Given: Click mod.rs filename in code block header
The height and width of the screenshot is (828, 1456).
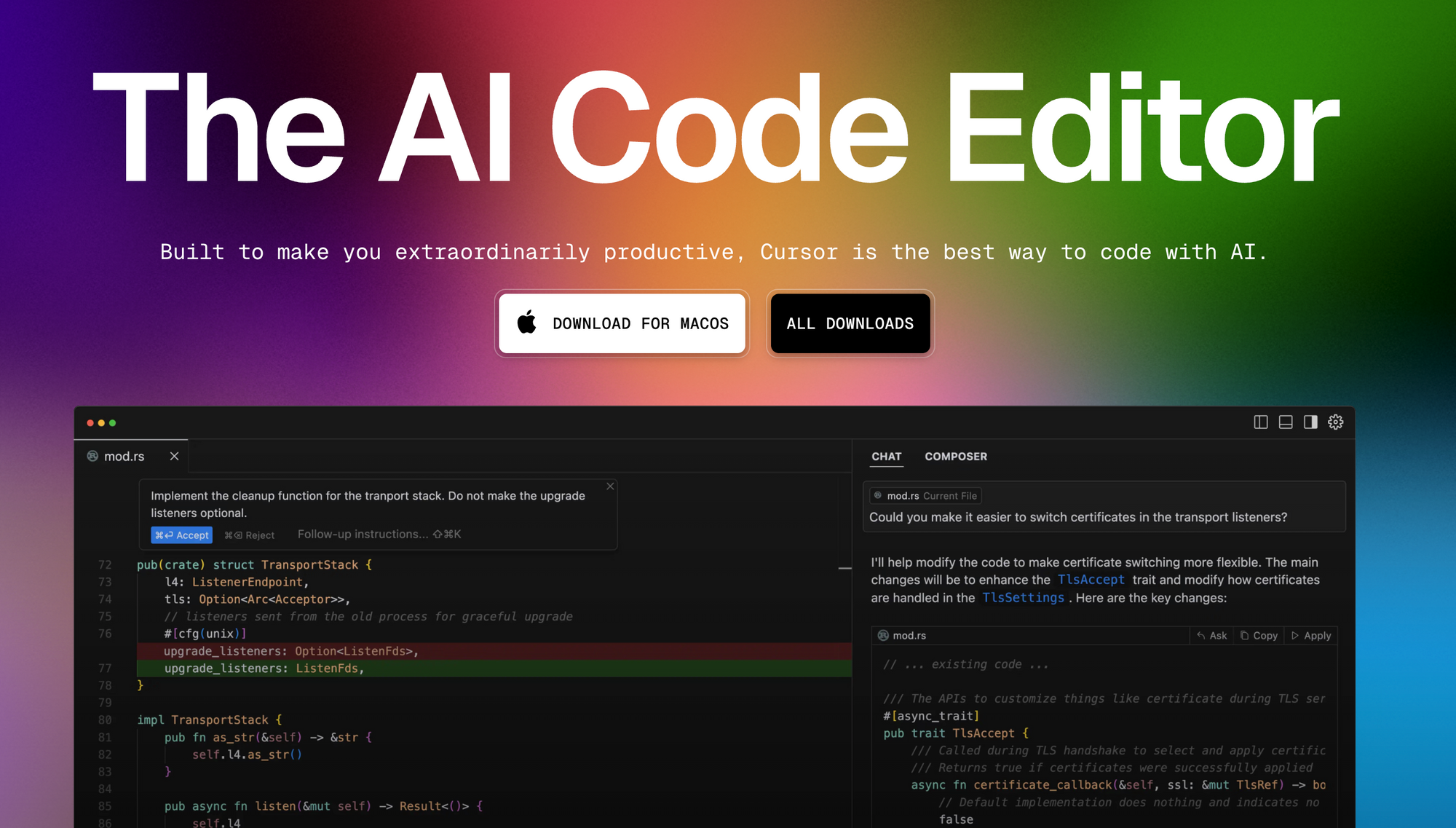Looking at the screenshot, I should [x=909, y=636].
